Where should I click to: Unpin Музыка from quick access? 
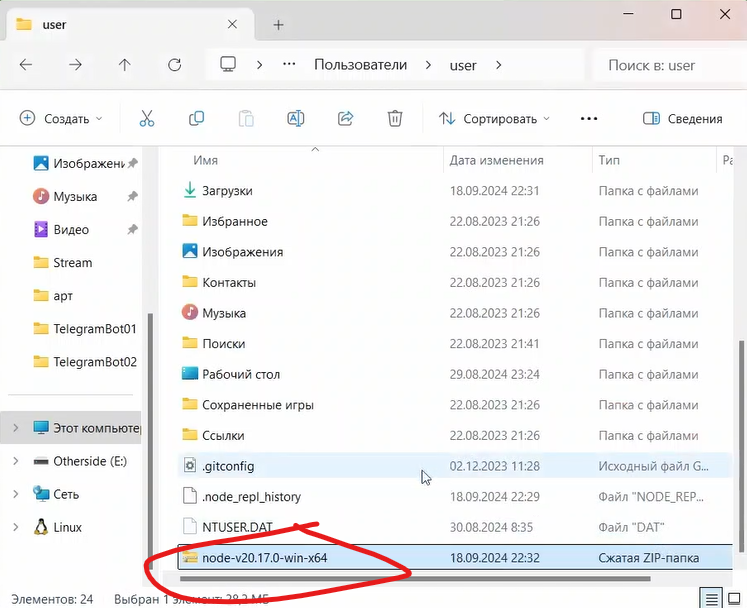click(132, 197)
